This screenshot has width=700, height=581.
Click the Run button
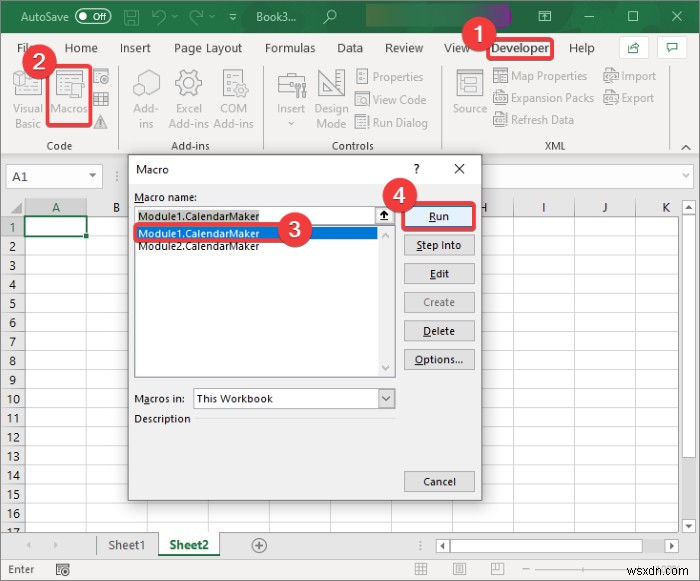(x=439, y=217)
